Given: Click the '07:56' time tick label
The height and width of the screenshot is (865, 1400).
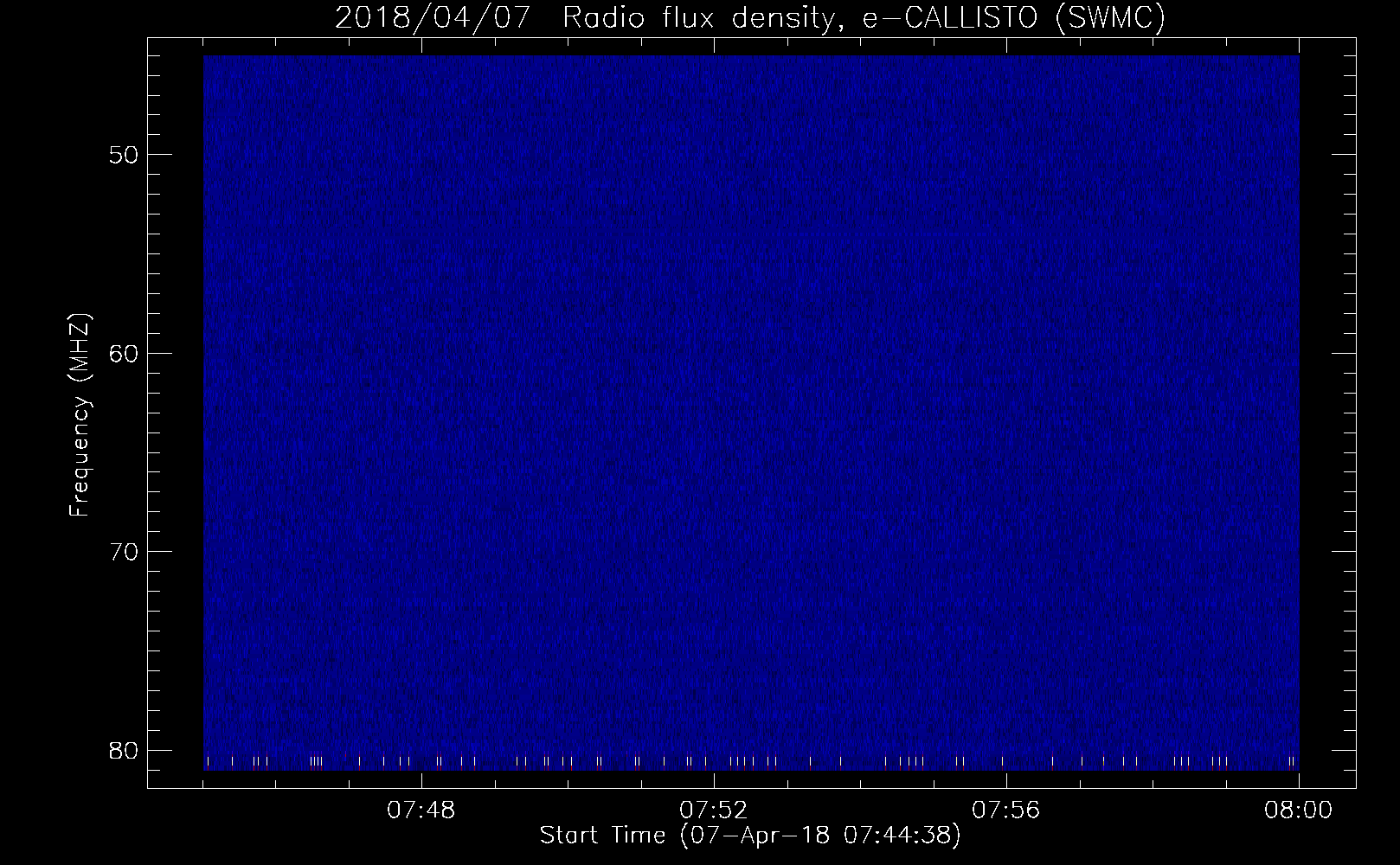Looking at the screenshot, I should (x=1006, y=811).
